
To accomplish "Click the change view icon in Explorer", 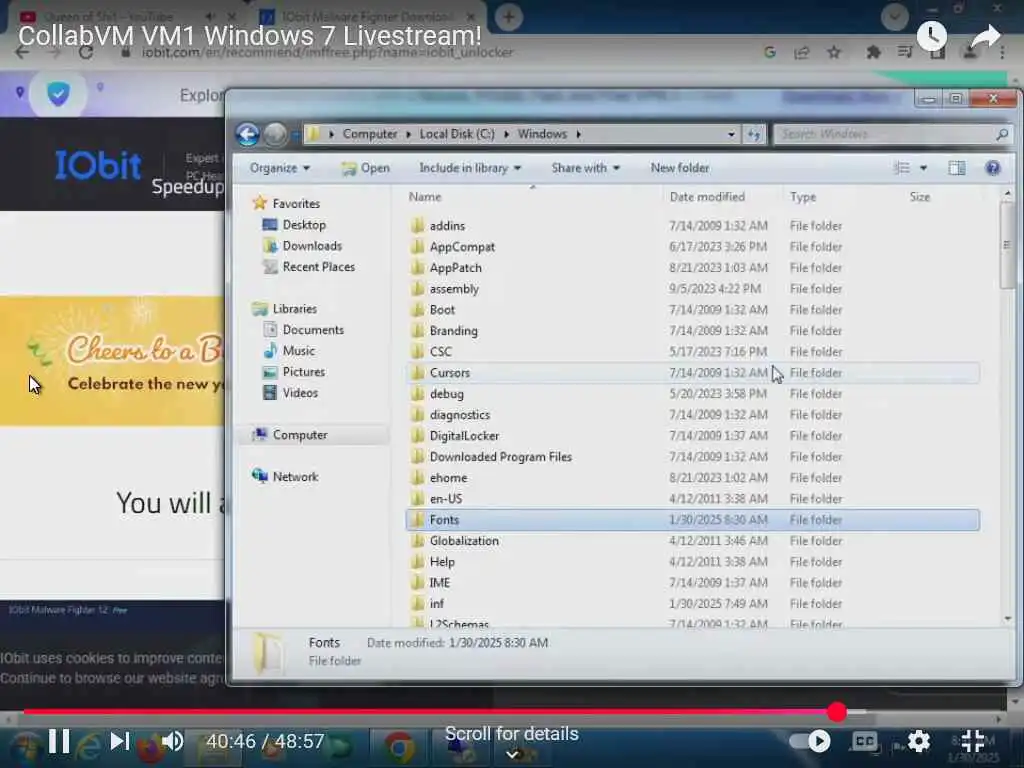I will tap(902, 168).
